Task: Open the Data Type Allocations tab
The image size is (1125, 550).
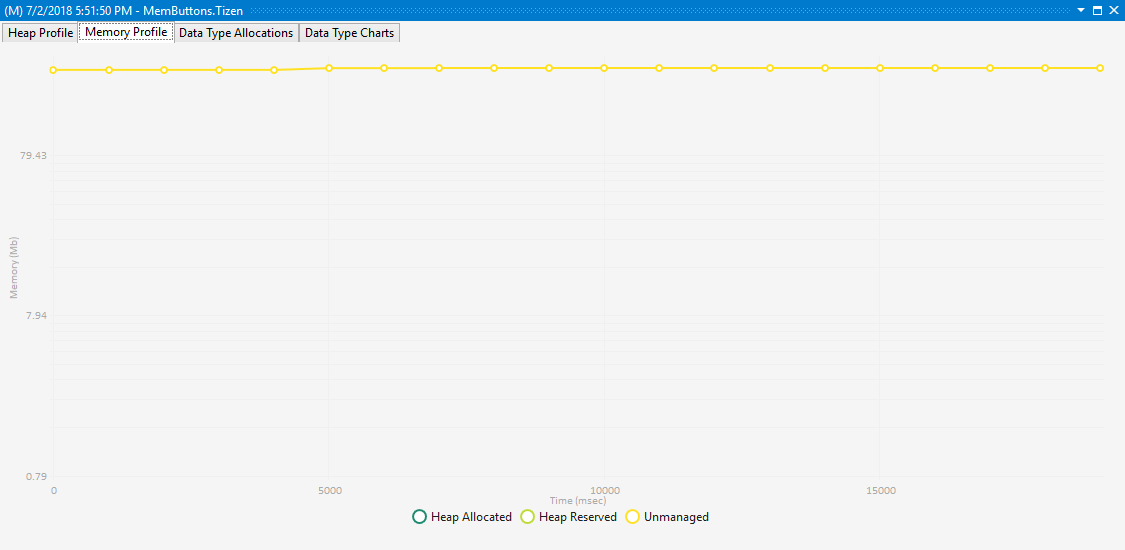Action: click(x=235, y=33)
